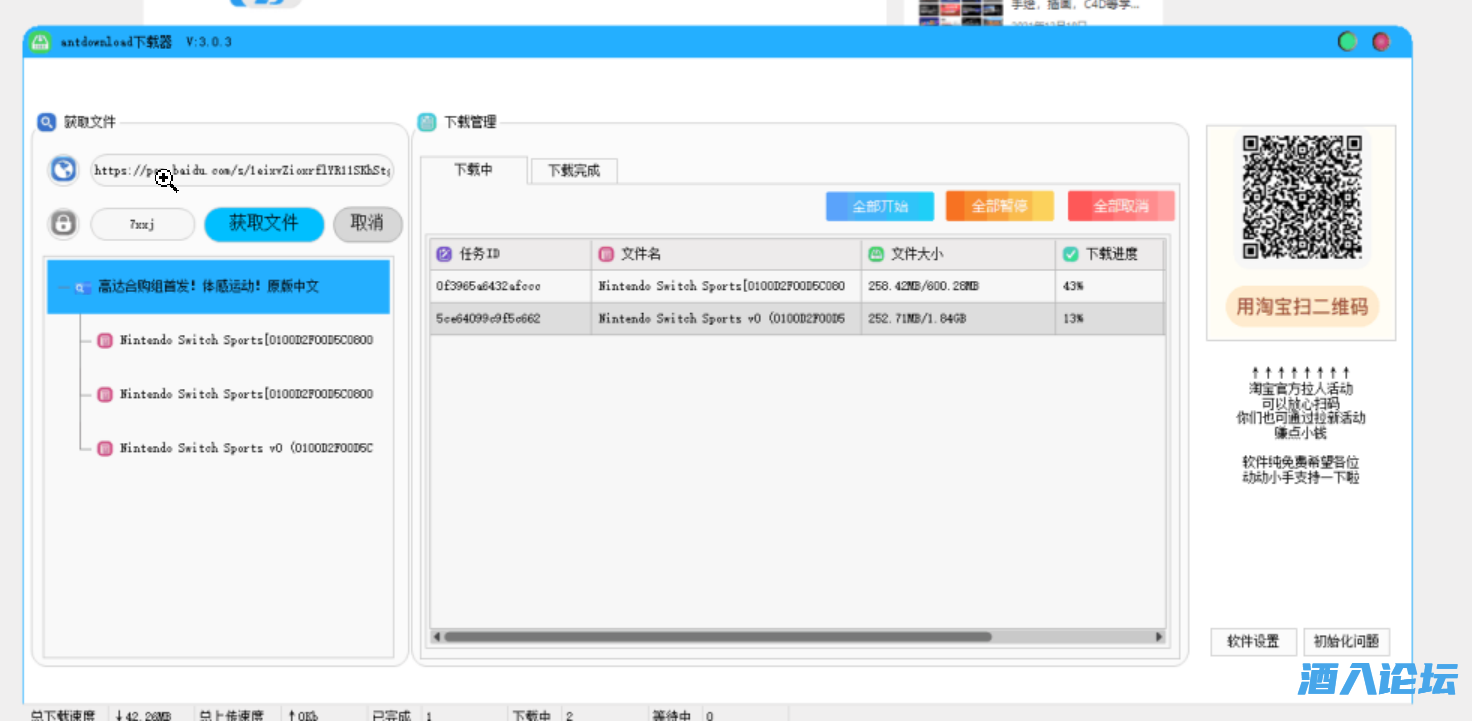The height and width of the screenshot is (721, 1472).
Task: Click the green round button in title bar
Action: [1348, 42]
